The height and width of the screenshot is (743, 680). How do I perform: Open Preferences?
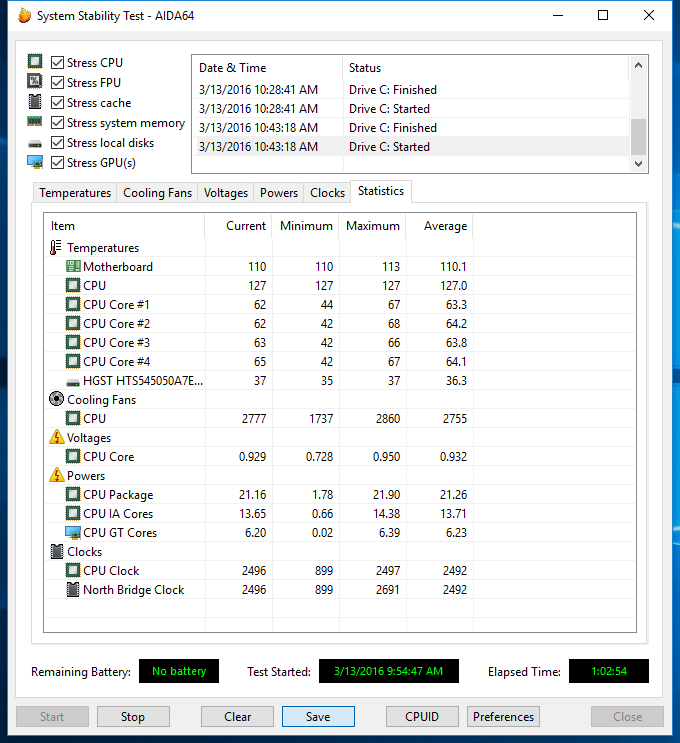[x=503, y=716]
